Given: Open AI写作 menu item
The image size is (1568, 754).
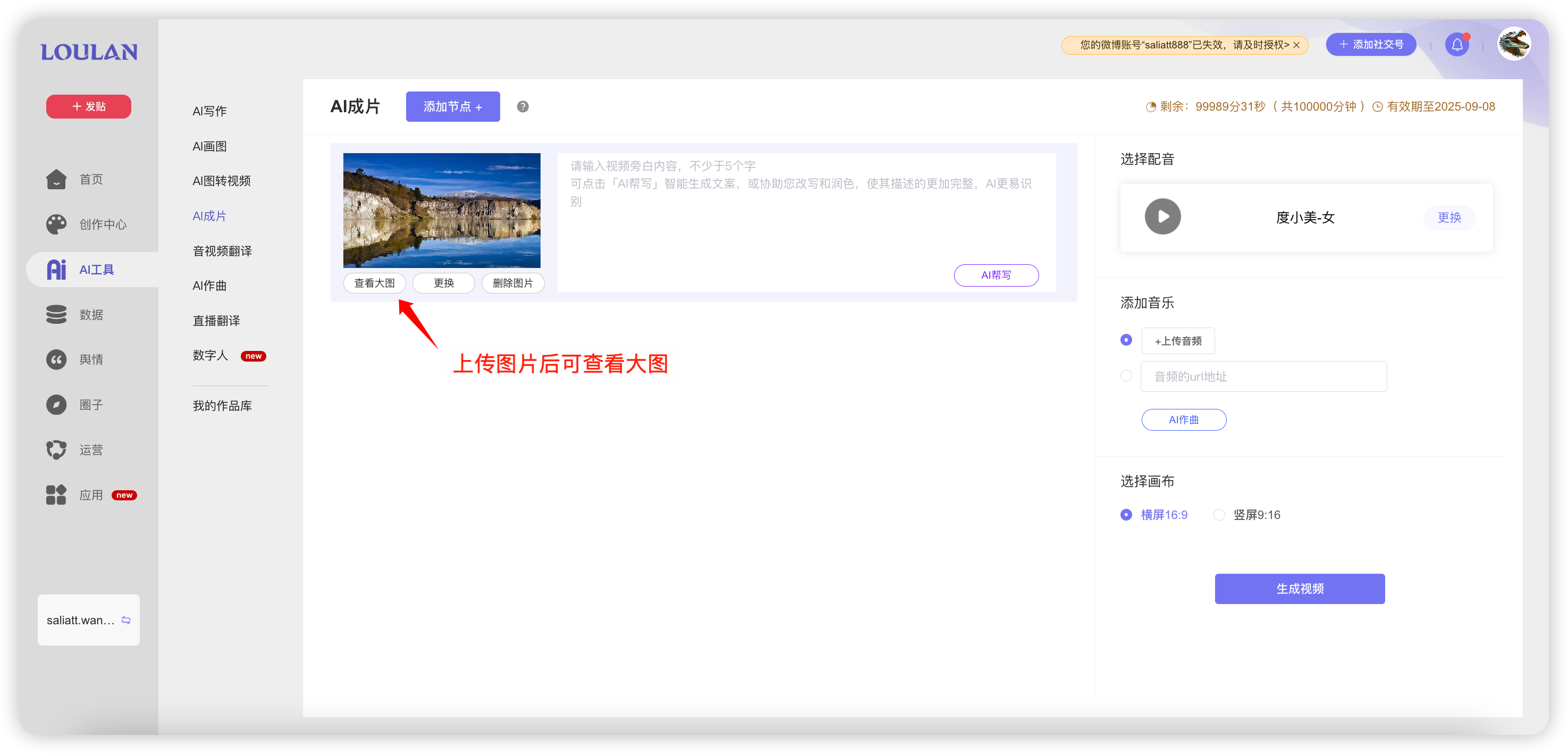Looking at the screenshot, I should pos(209,112).
